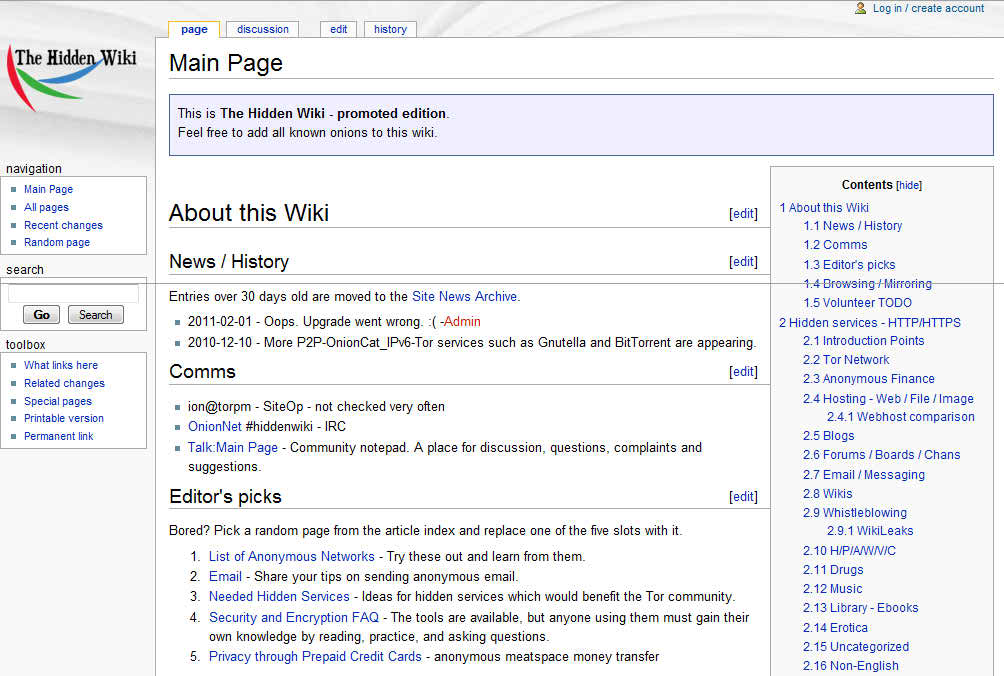Jump to 2.3 Anonymous Finance

869,379
